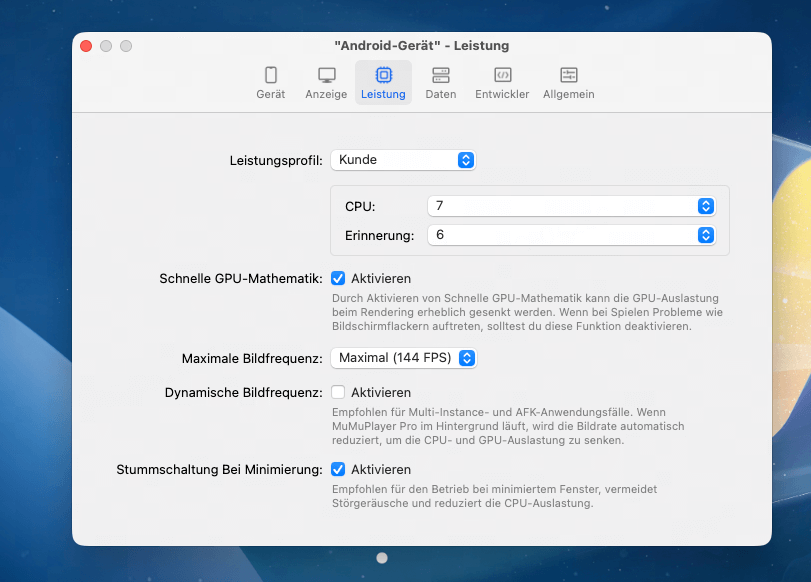Select the Leistung chip icon
811x582 pixels.
(x=383, y=76)
